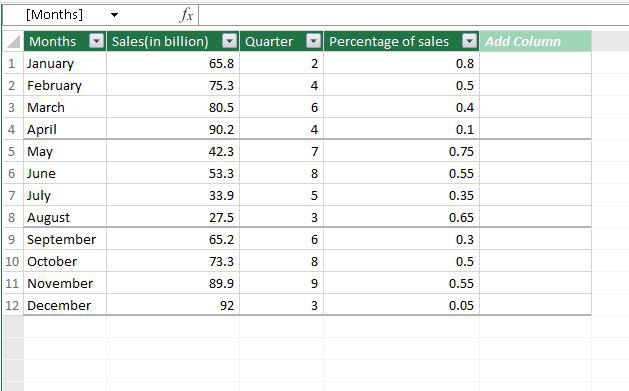
Task: Click the fx insert function icon
Action: pyautogui.click(x=186, y=15)
